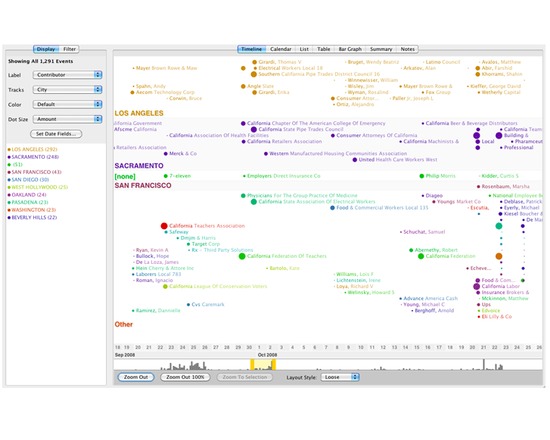Screen dimensions: 550x440
Task: Select PASADENA (23) legend entry
Action: 28,202
